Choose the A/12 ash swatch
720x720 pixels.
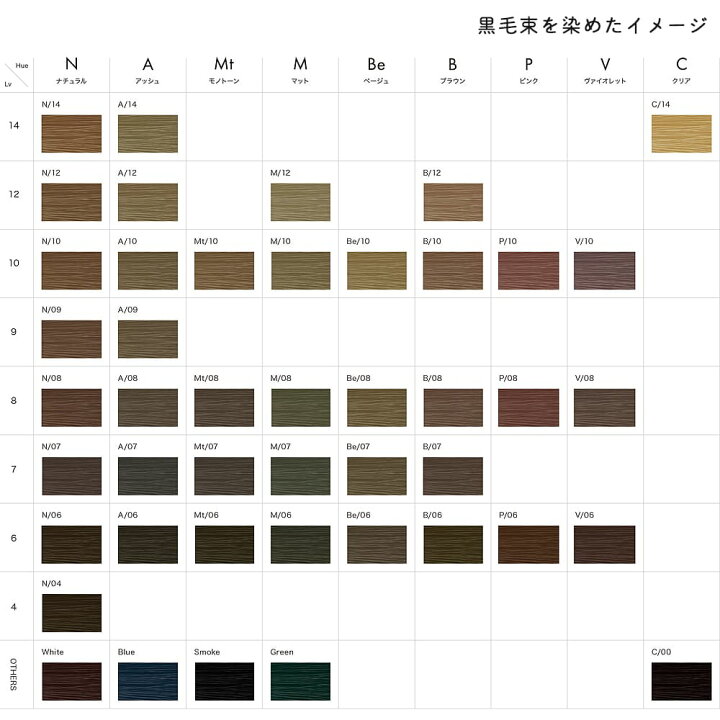click(148, 202)
